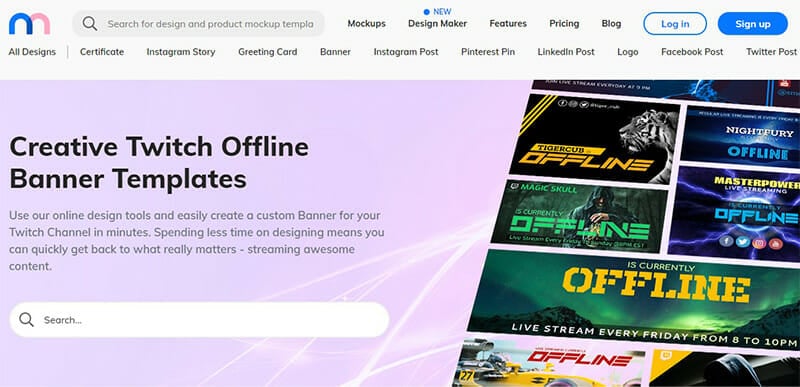This screenshot has width=800, height=387.
Task: Click the magnifier icon in hero search field
Action: [27, 320]
